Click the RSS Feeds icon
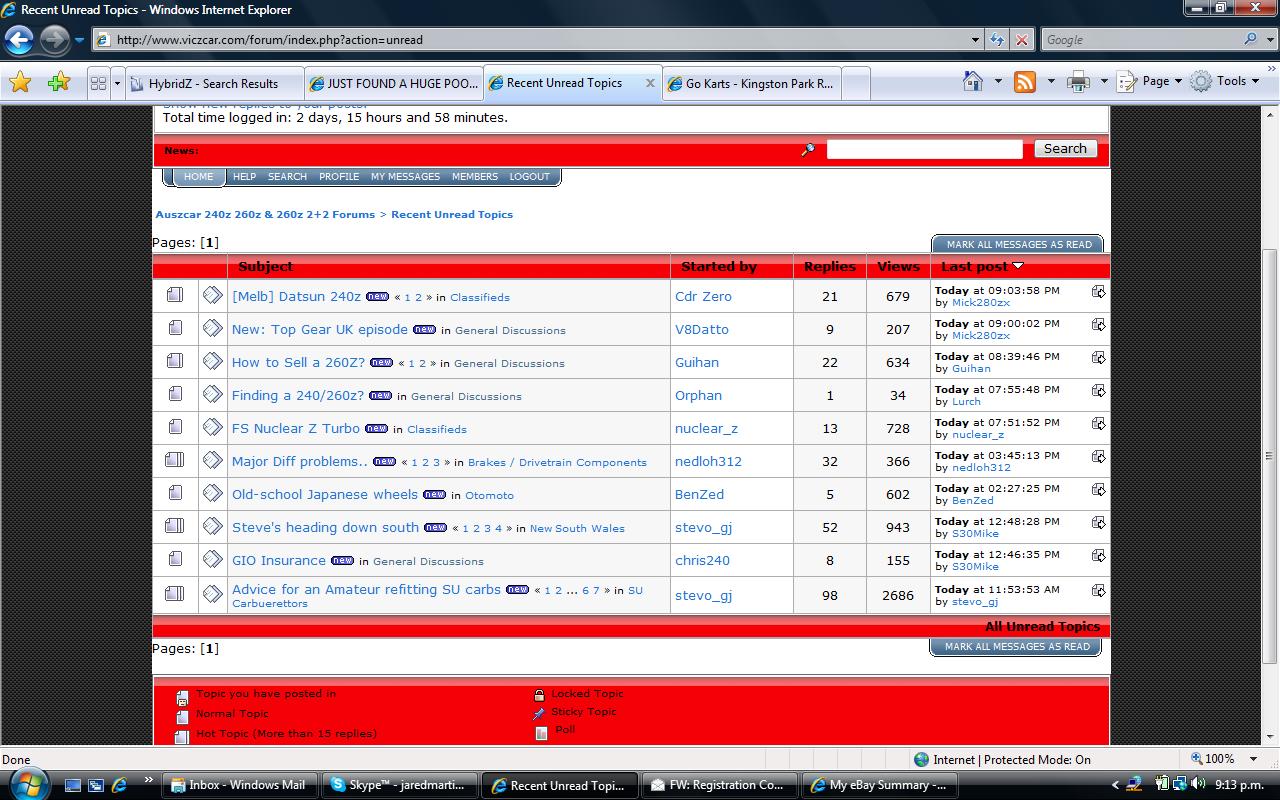 [1025, 82]
